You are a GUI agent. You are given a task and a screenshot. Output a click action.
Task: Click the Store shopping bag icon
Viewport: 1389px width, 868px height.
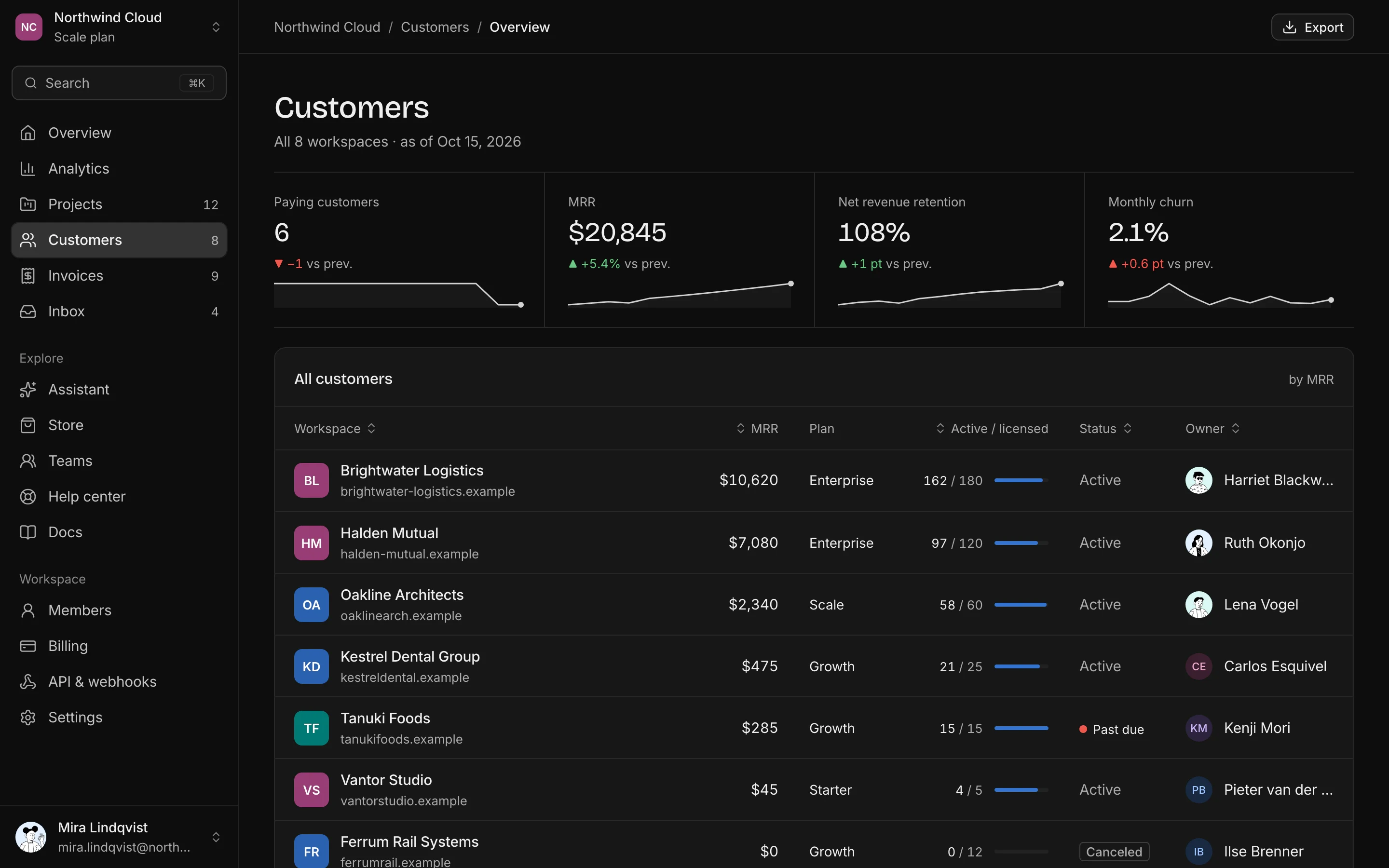[x=27, y=425]
